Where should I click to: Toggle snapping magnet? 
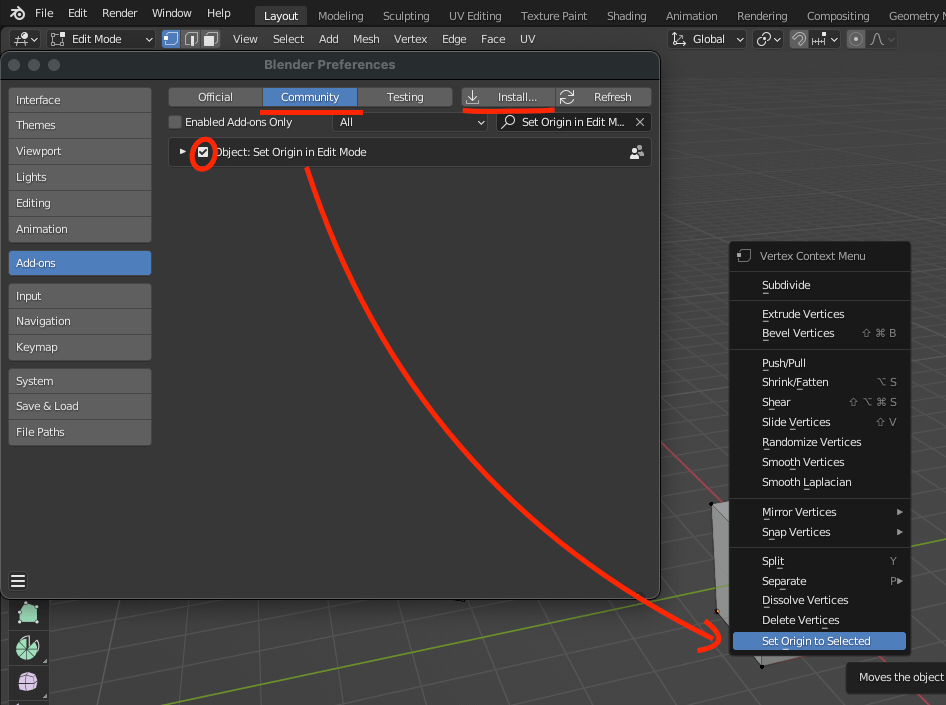click(799, 39)
